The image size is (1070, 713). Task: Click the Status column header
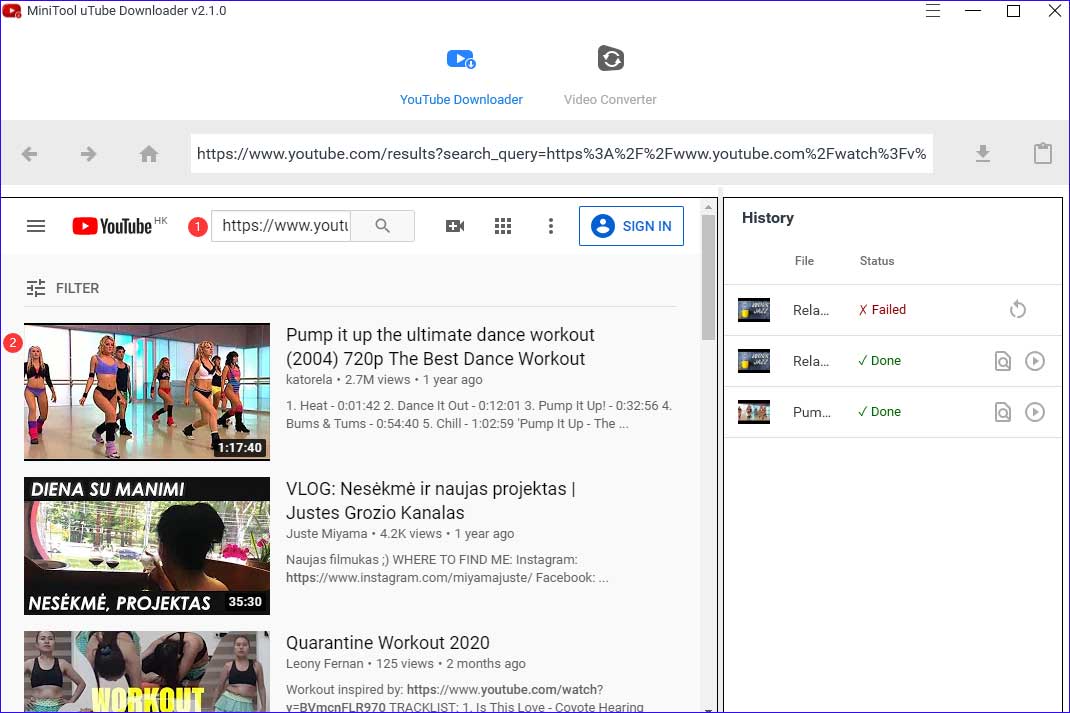tap(877, 261)
